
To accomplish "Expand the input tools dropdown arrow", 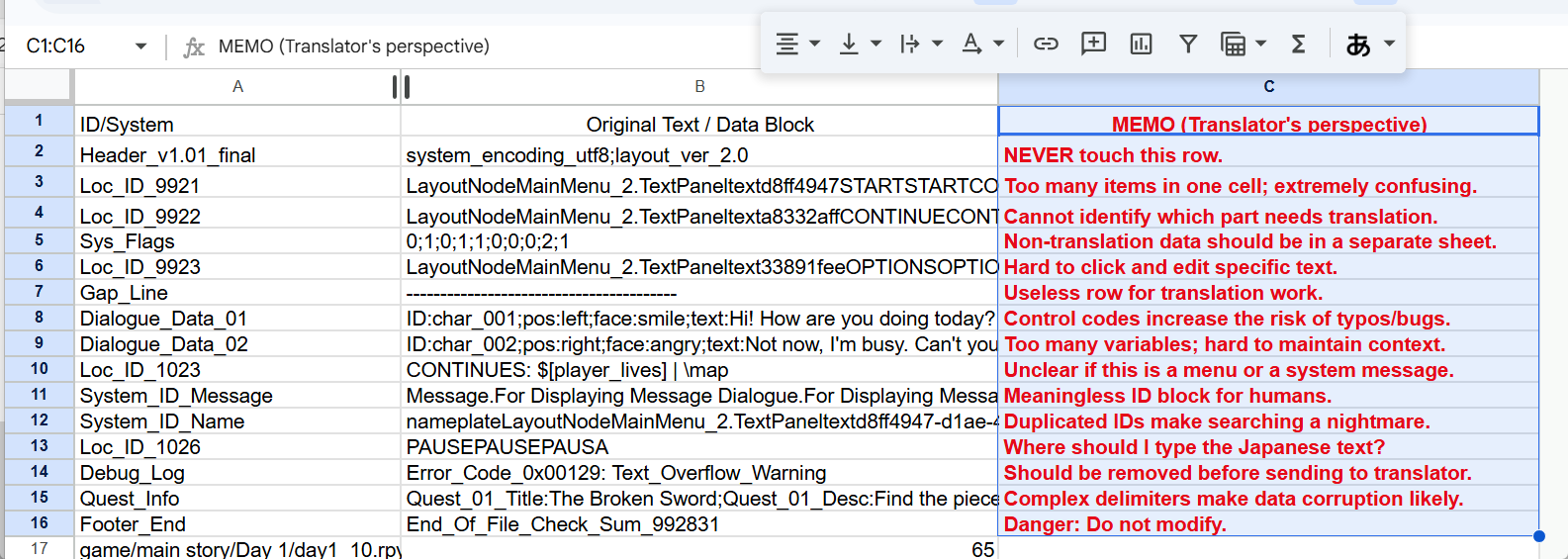I will 1389,44.
